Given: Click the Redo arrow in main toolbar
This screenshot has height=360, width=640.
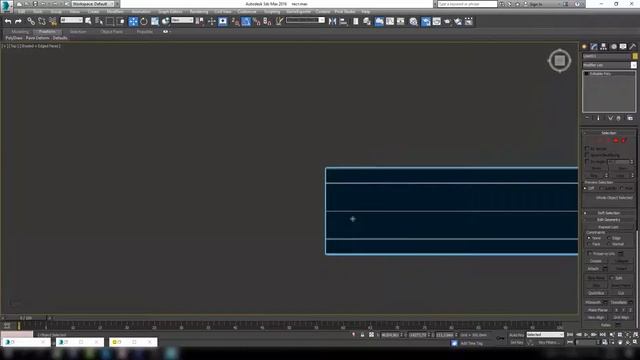Looking at the screenshot, I should coord(18,21).
